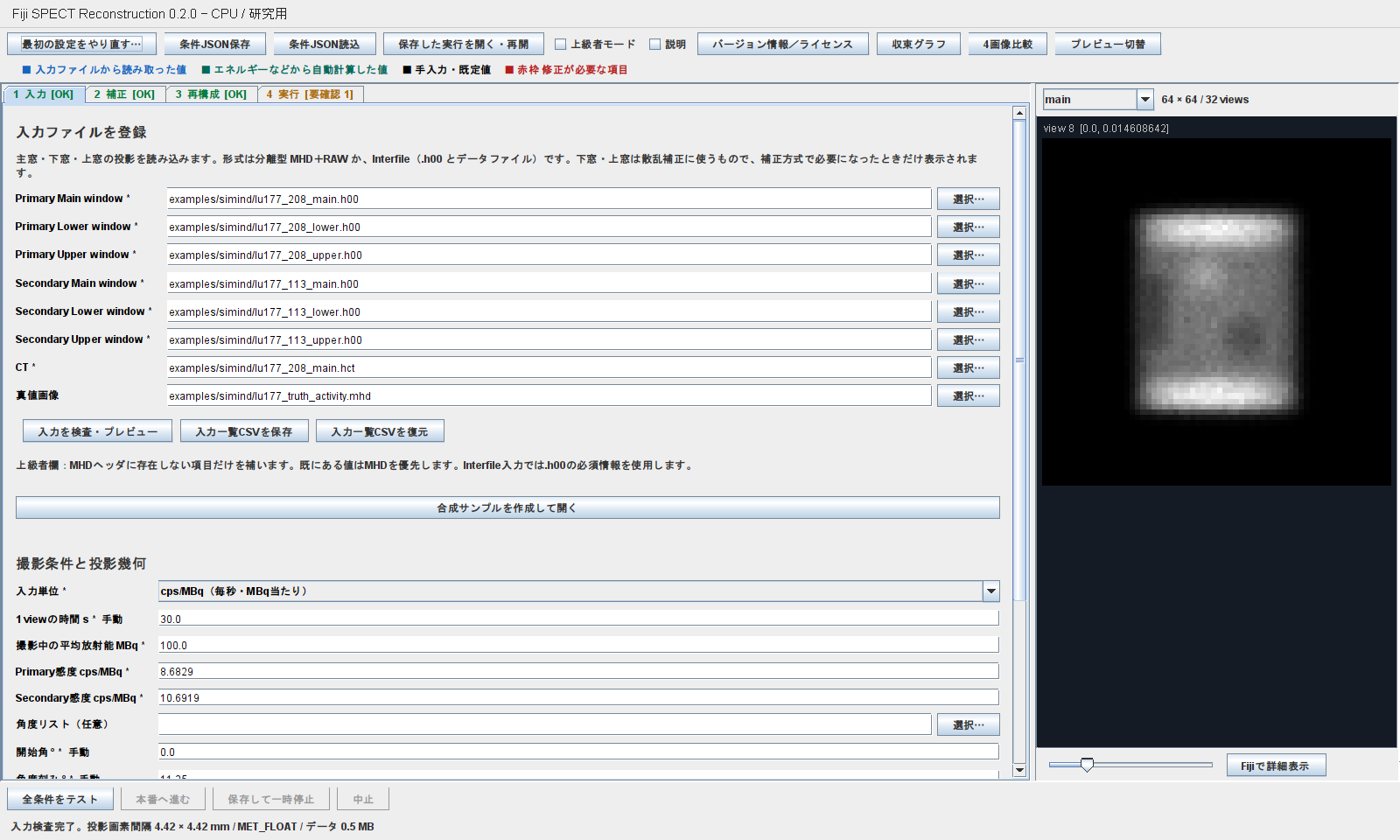Viewport: 1400px width, 840px height.
Task: Click the Primary感度 cps/MBq field
Action: pyautogui.click(x=578, y=671)
